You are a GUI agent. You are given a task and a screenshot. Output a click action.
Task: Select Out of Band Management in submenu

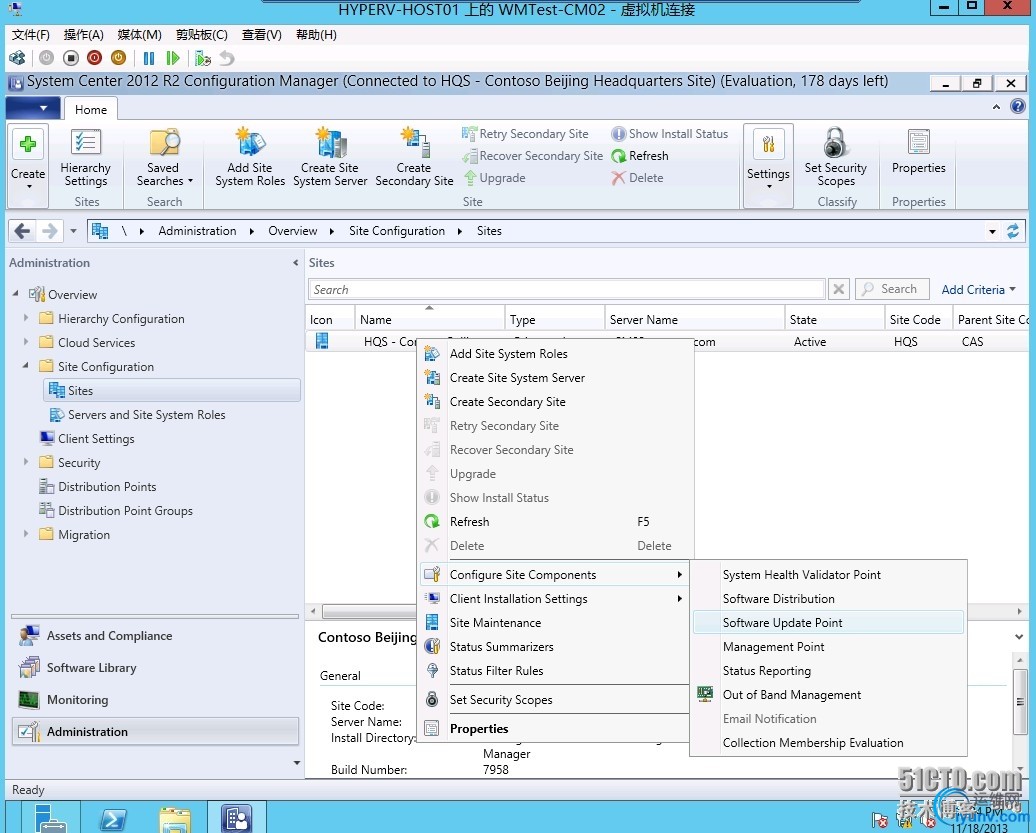[829, 695]
